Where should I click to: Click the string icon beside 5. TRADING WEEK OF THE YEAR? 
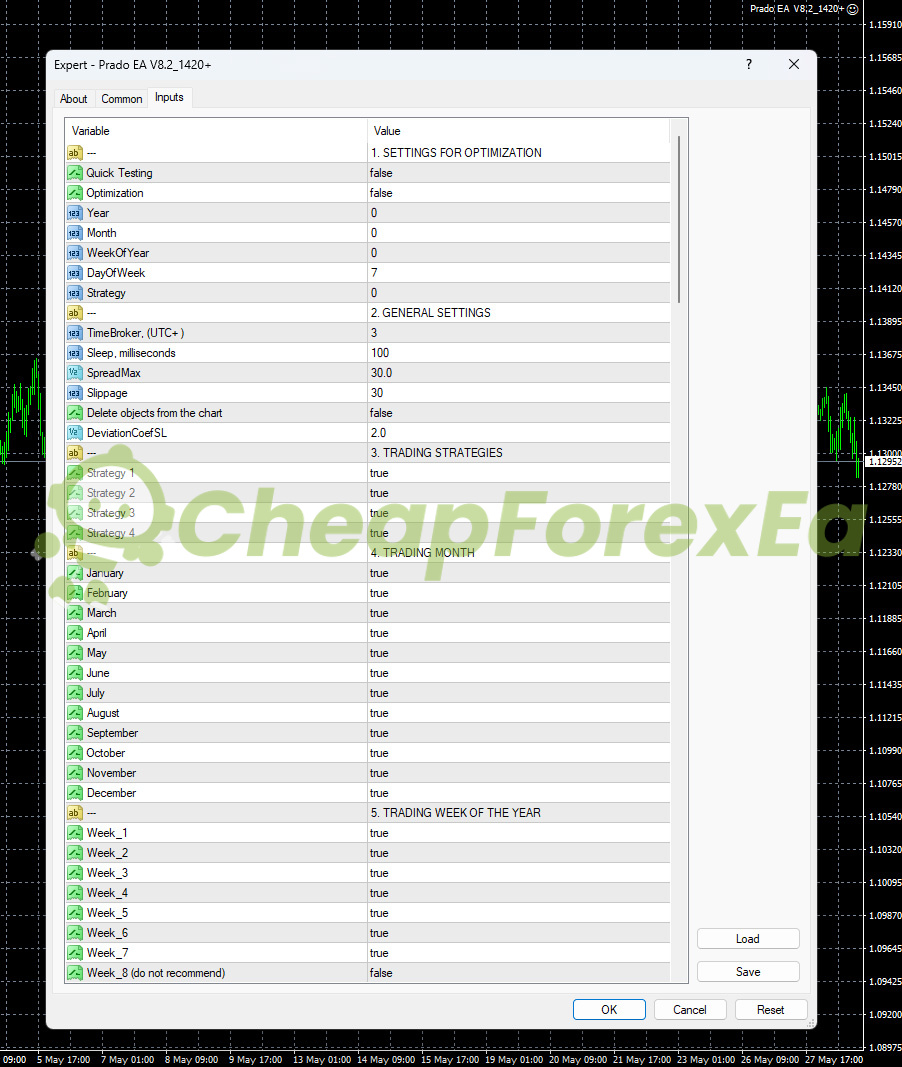tap(75, 813)
